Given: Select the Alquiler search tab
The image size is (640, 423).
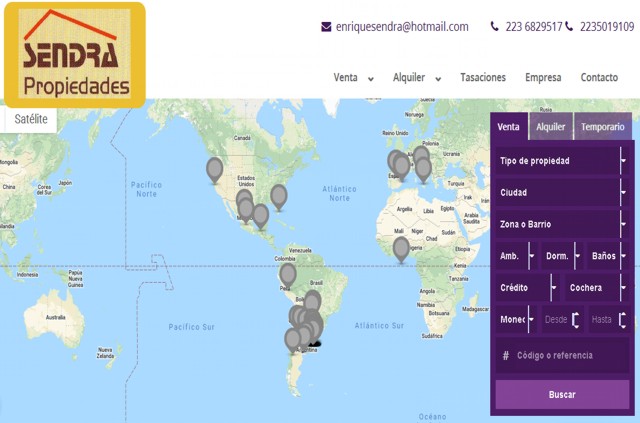Looking at the screenshot, I should [x=550, y=127].
